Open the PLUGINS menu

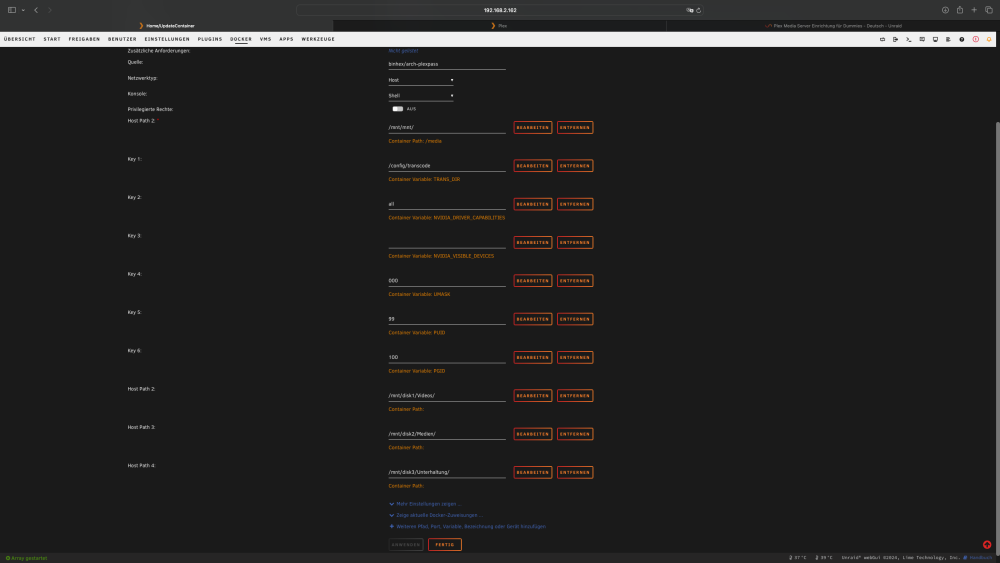pyautogui.click(x=210, y=40)
